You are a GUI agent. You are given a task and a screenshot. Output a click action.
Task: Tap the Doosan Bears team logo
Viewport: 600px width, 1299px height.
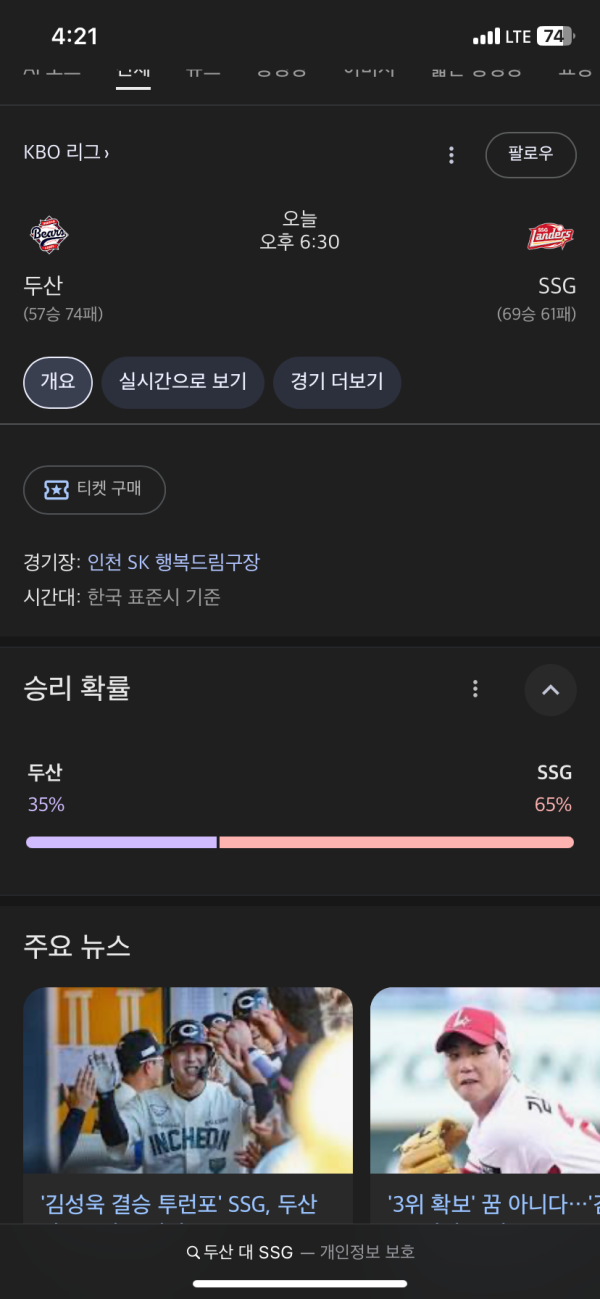(x=48, y=235)
